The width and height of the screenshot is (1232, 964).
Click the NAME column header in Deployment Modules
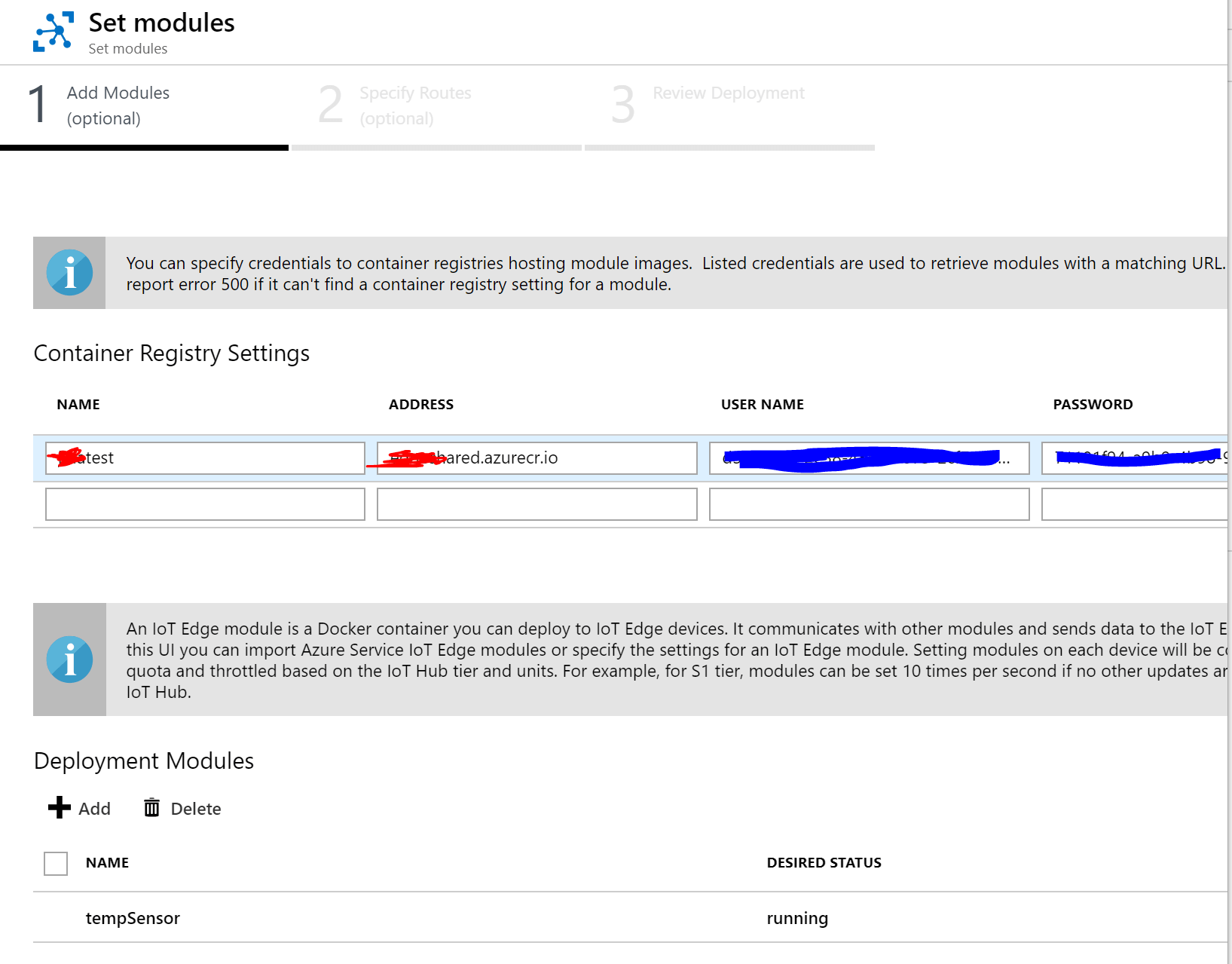point(107,863)
